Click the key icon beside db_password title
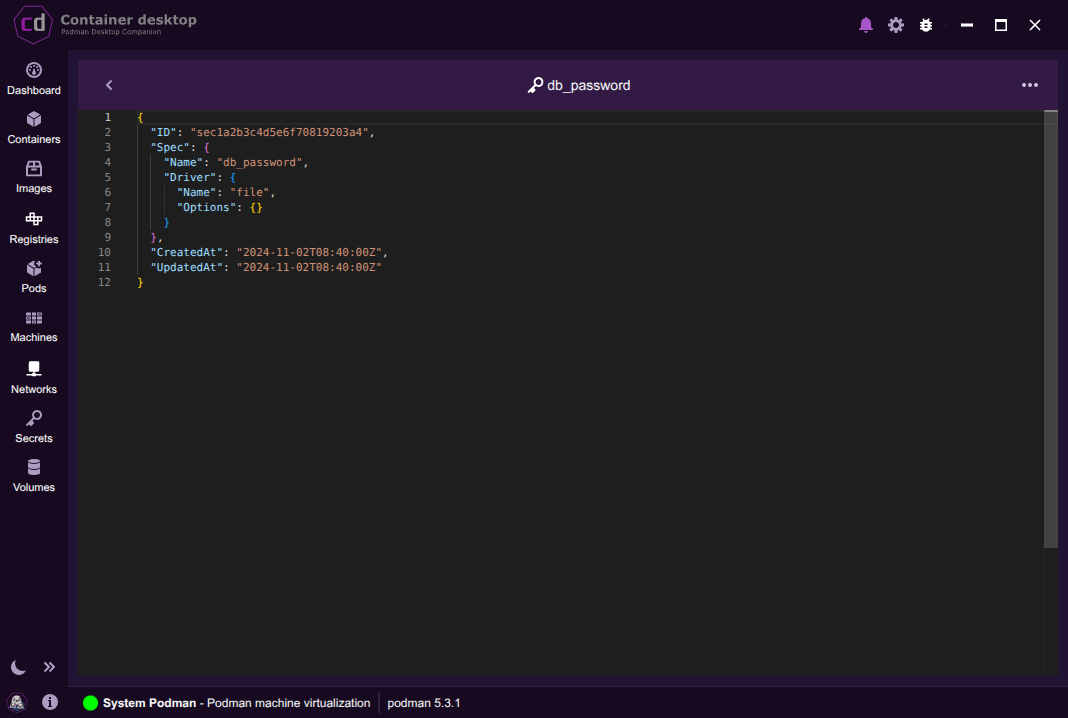 535,85
